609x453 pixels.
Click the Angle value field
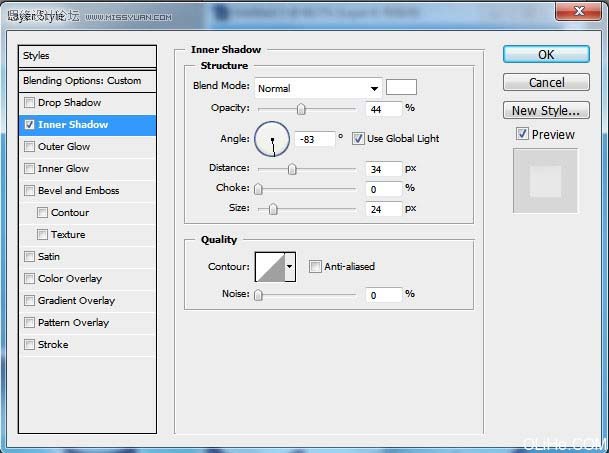pos(315,139)
